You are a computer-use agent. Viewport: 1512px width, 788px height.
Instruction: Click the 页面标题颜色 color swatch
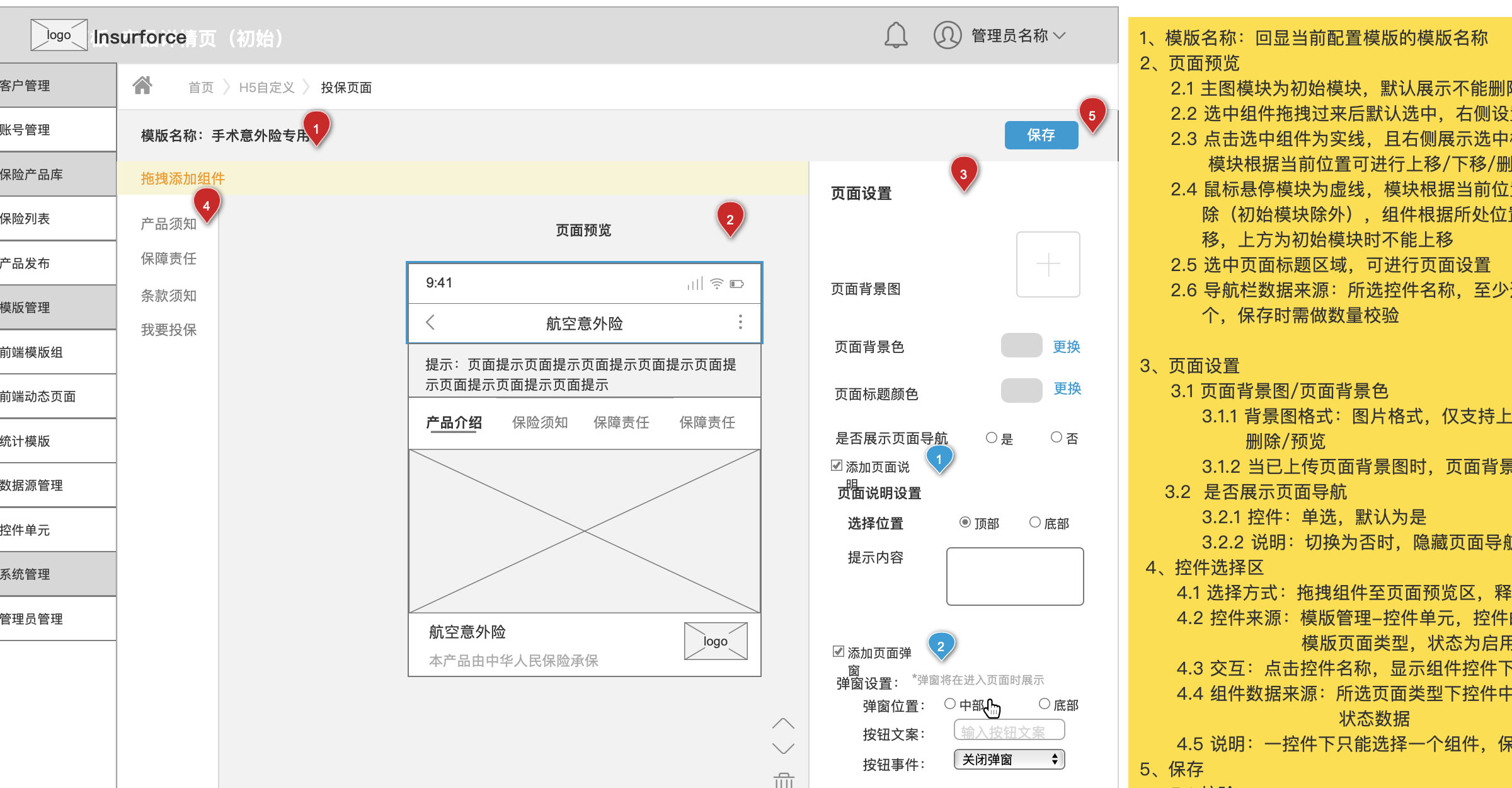(1021, 390)
